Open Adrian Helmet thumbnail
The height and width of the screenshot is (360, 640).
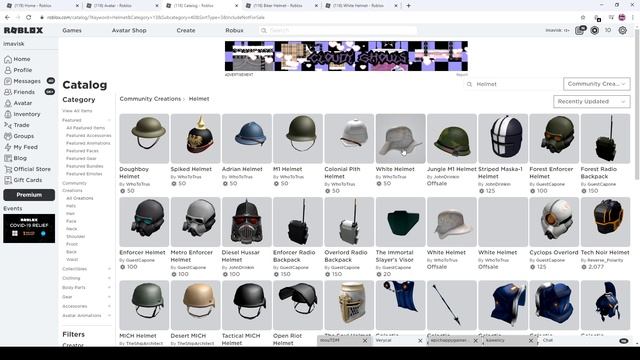(x=247, y=139)
